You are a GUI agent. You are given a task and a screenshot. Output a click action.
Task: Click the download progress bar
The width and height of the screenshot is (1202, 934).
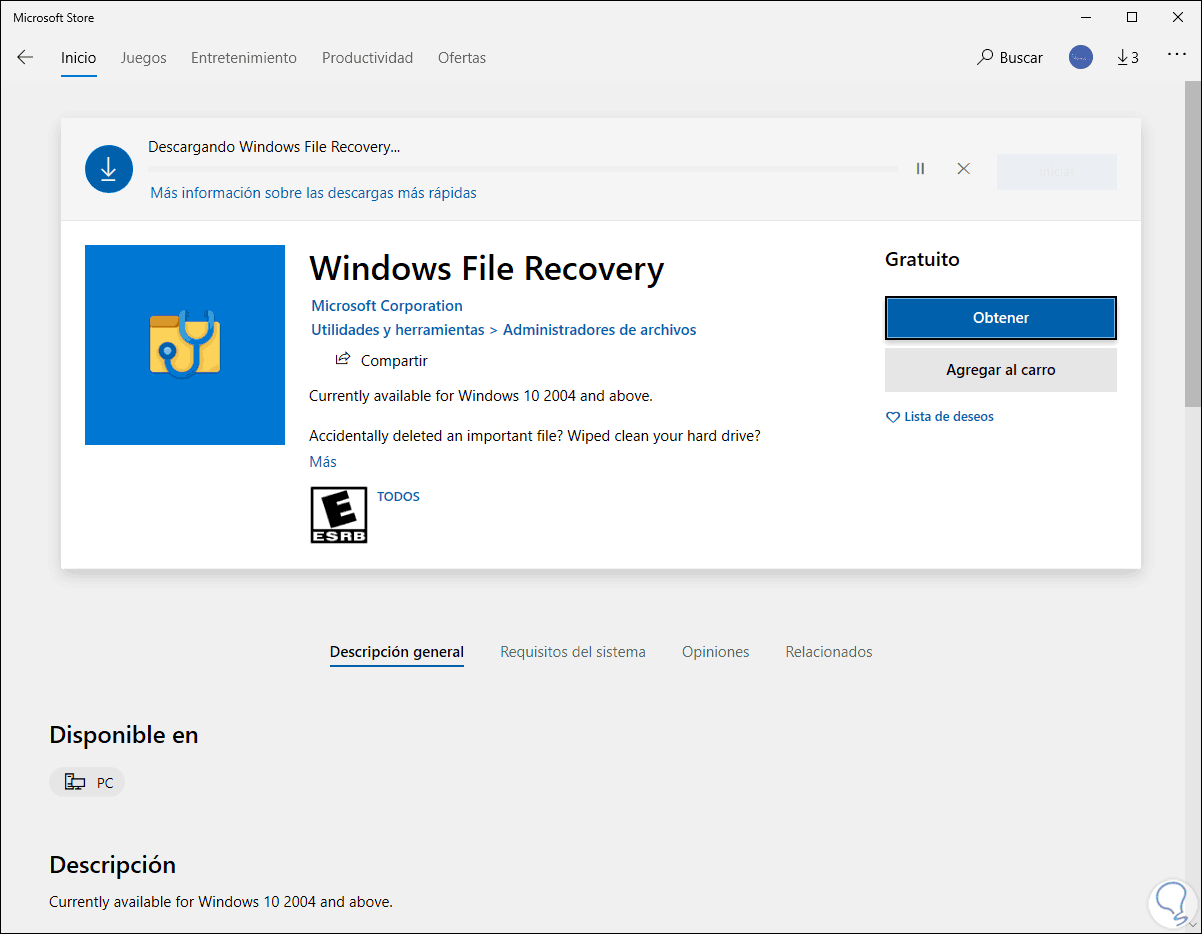(x=523, y=169)
